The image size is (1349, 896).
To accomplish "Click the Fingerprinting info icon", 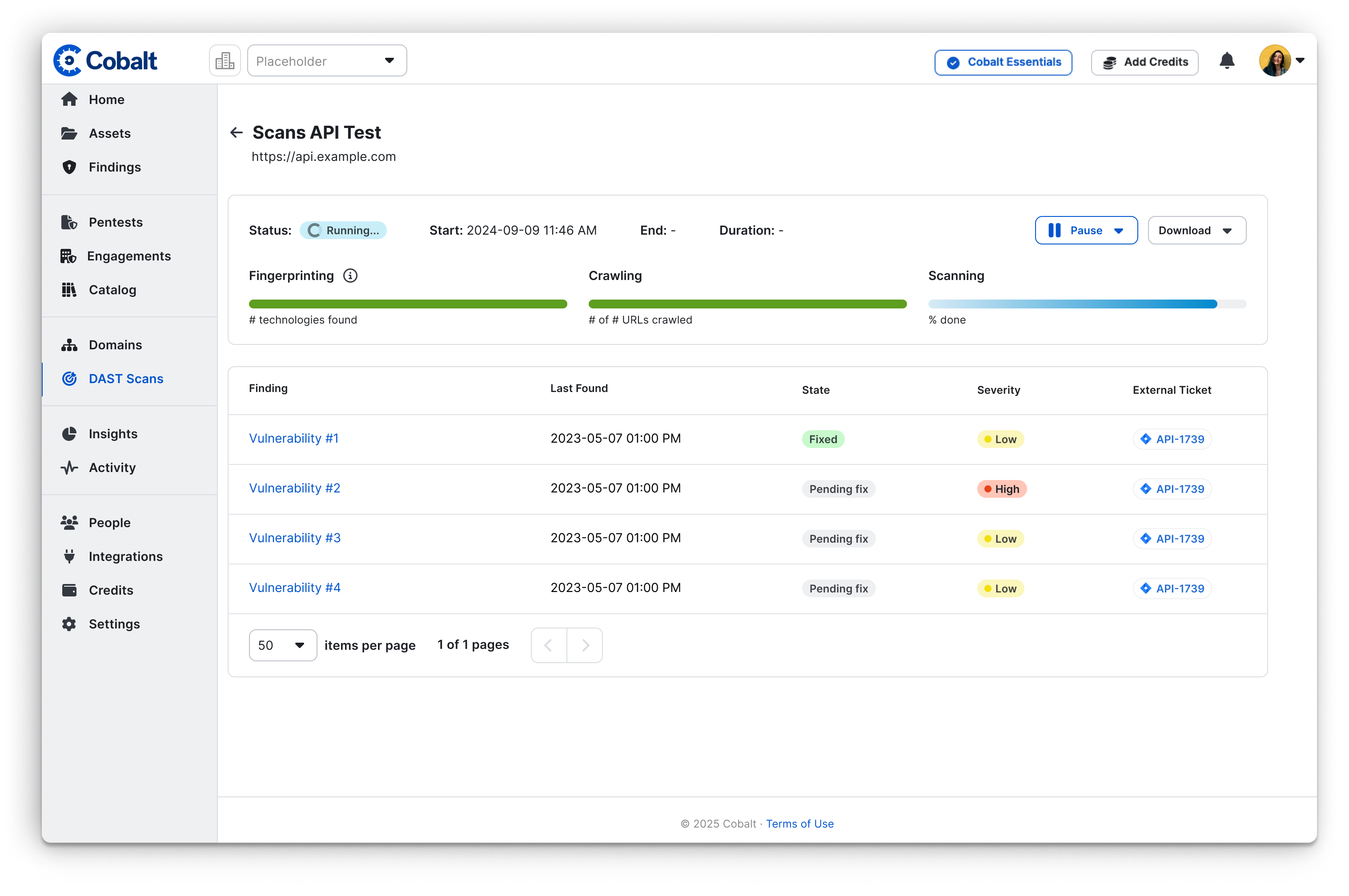I will tap(350, 276).
